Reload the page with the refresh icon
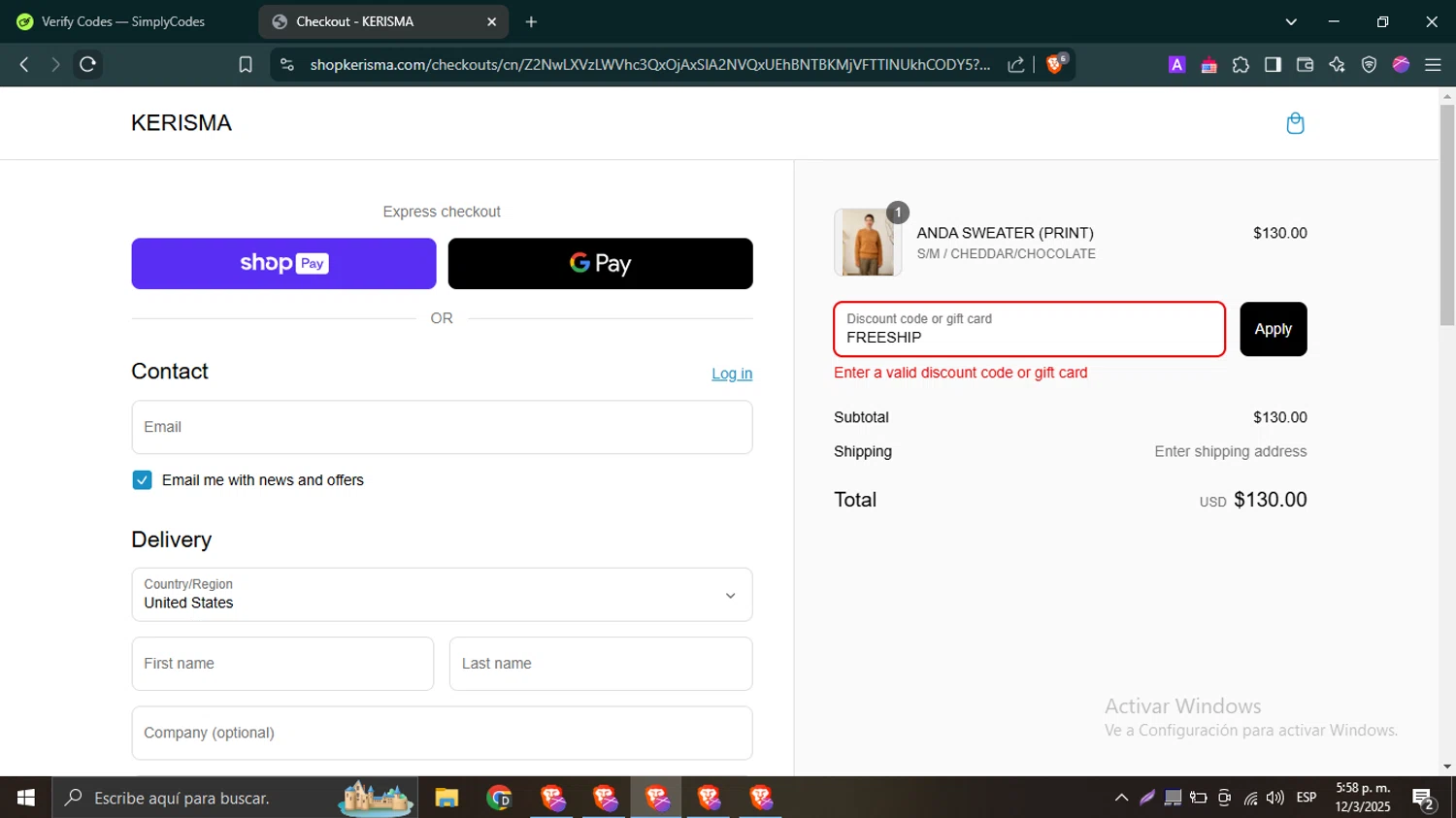Screen dimensions: 1456x818 [x=87, y=64]
